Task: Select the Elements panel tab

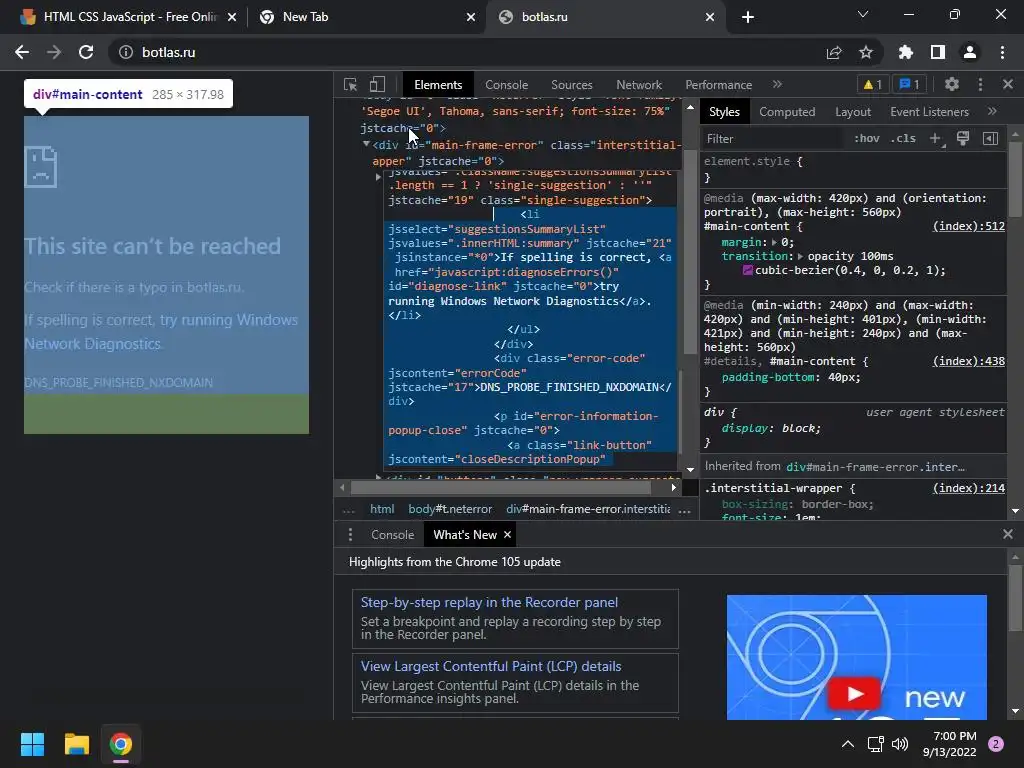Action: pos(438,85)
